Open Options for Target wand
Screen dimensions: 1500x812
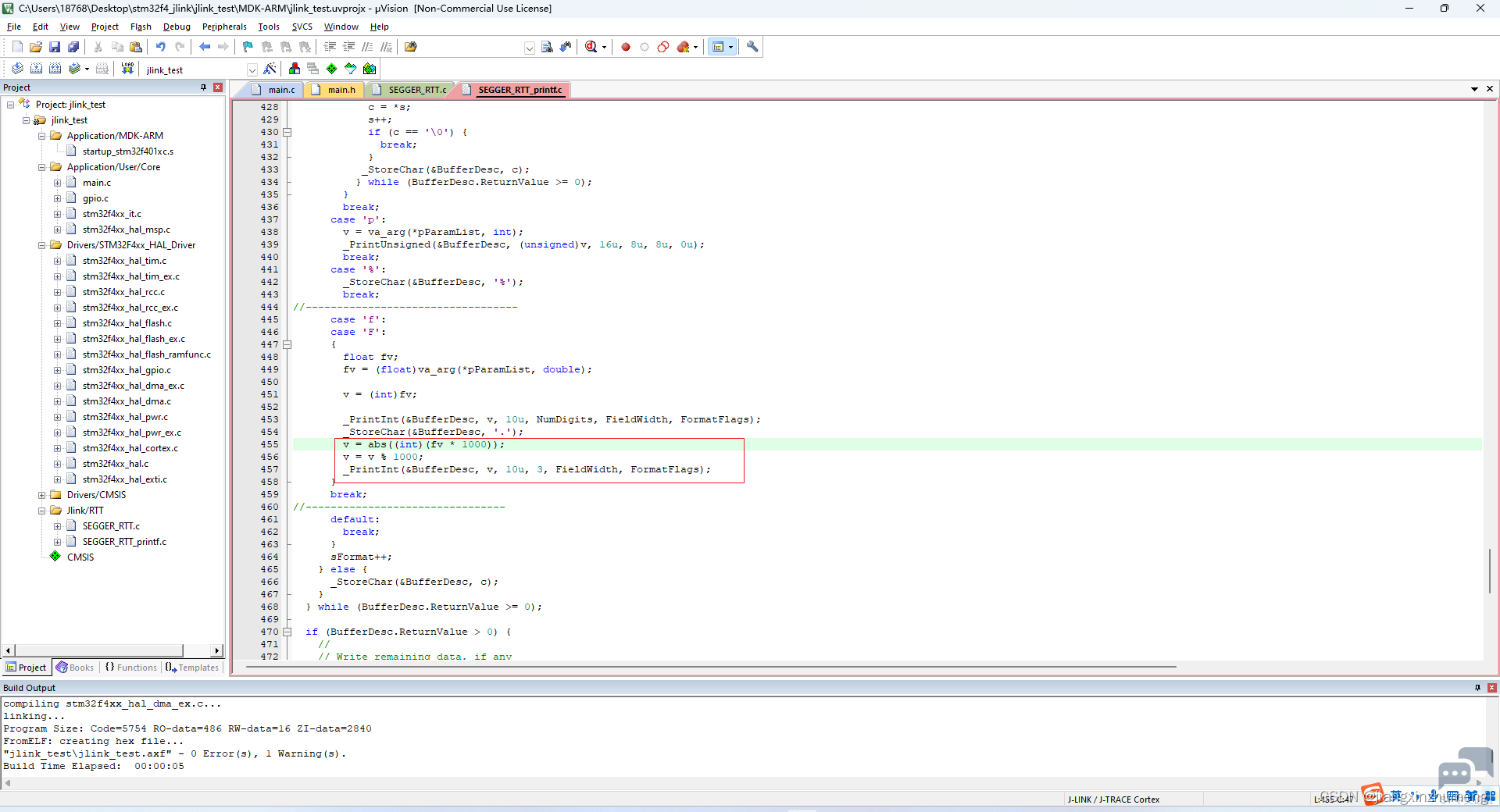(270, 69)
